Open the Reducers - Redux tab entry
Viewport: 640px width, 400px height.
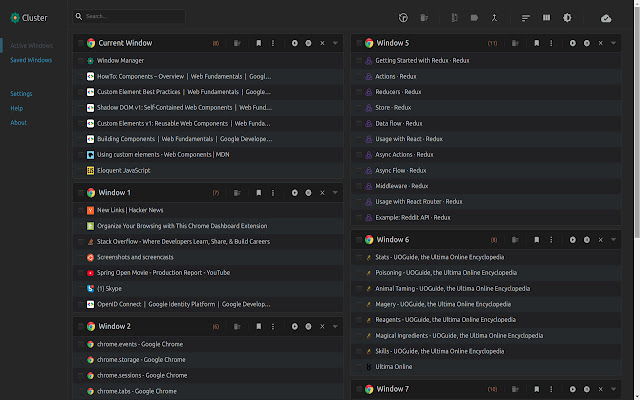coord(399,92)
